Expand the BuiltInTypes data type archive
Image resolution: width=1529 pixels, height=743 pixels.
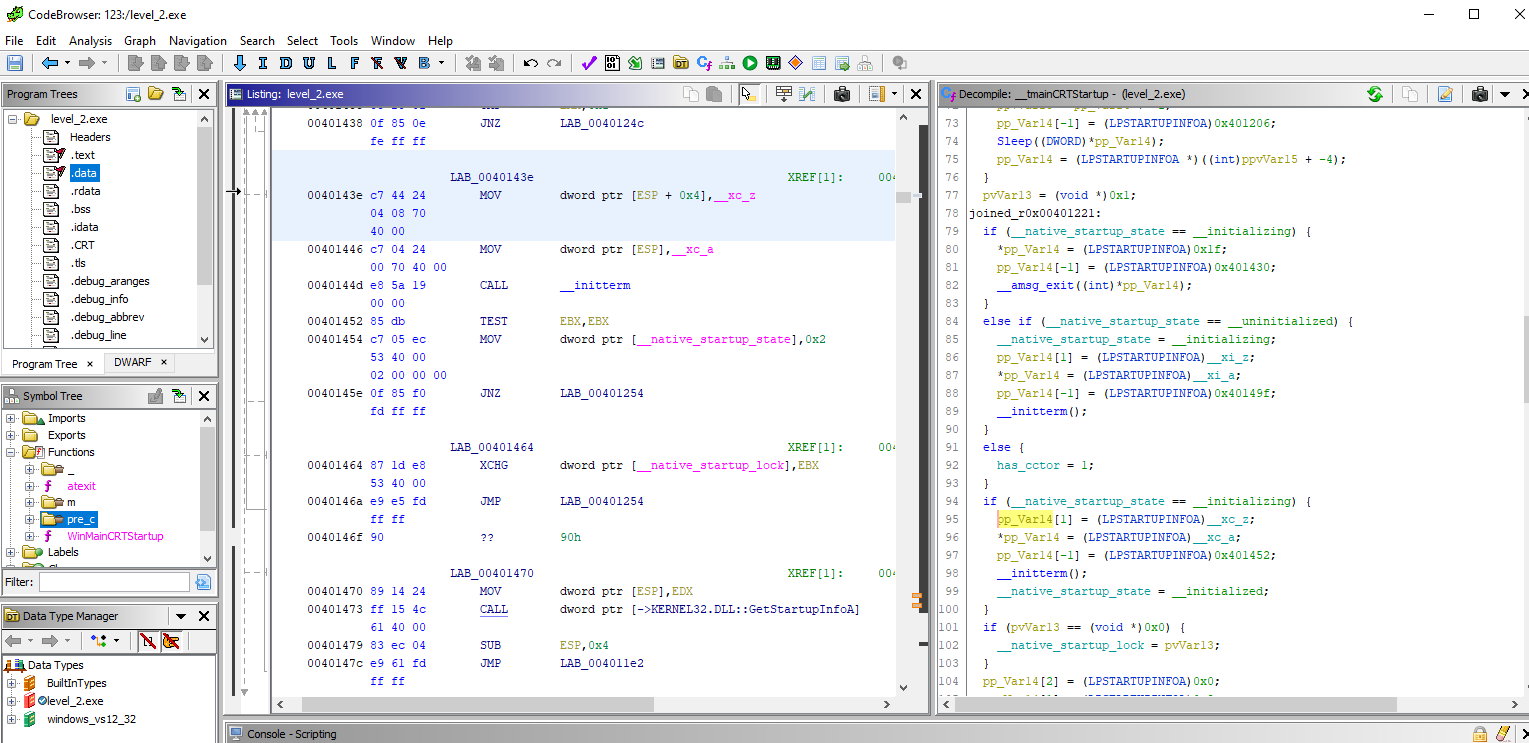[12, 683]
